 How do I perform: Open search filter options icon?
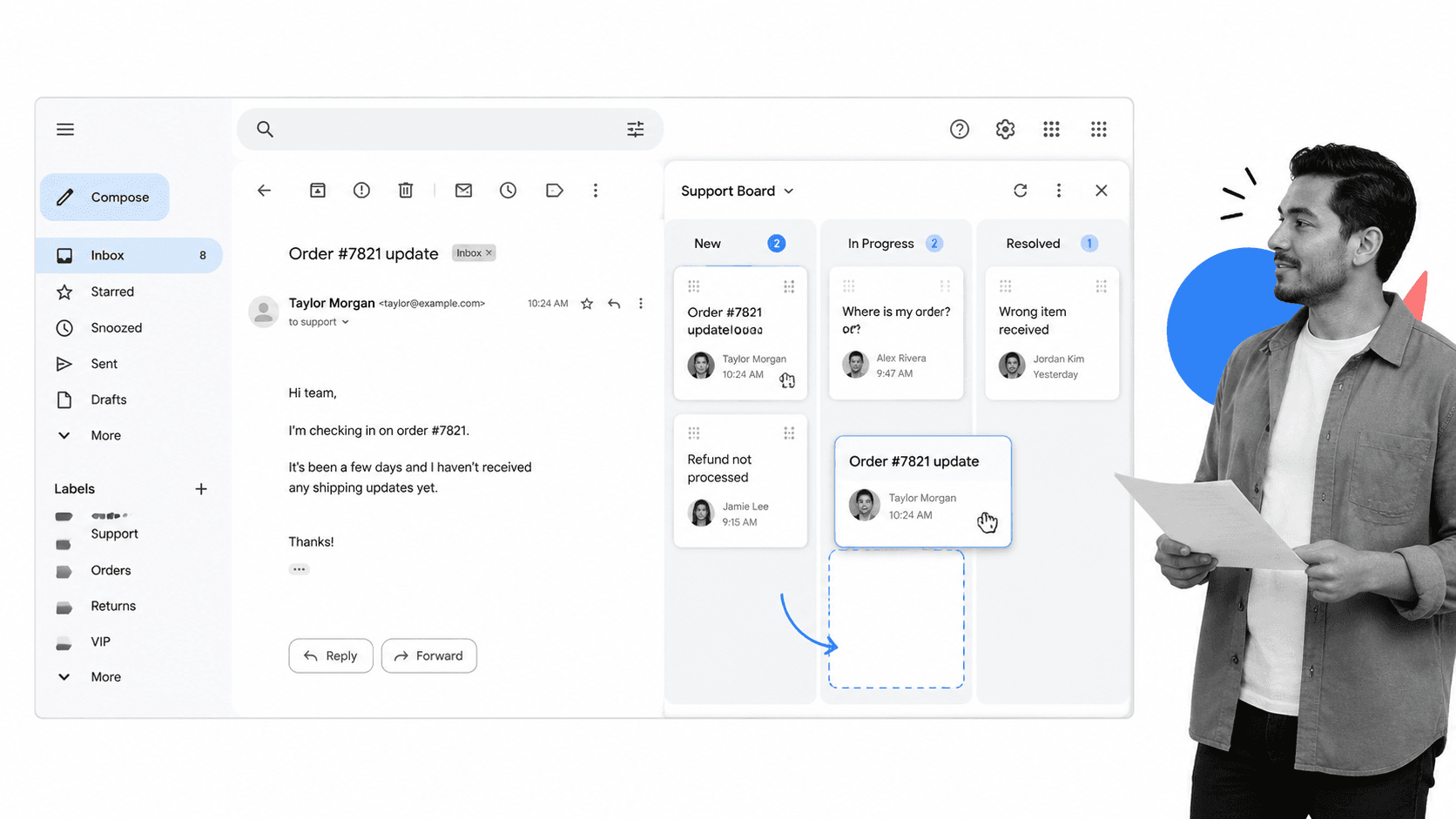(x=636, y=130)
